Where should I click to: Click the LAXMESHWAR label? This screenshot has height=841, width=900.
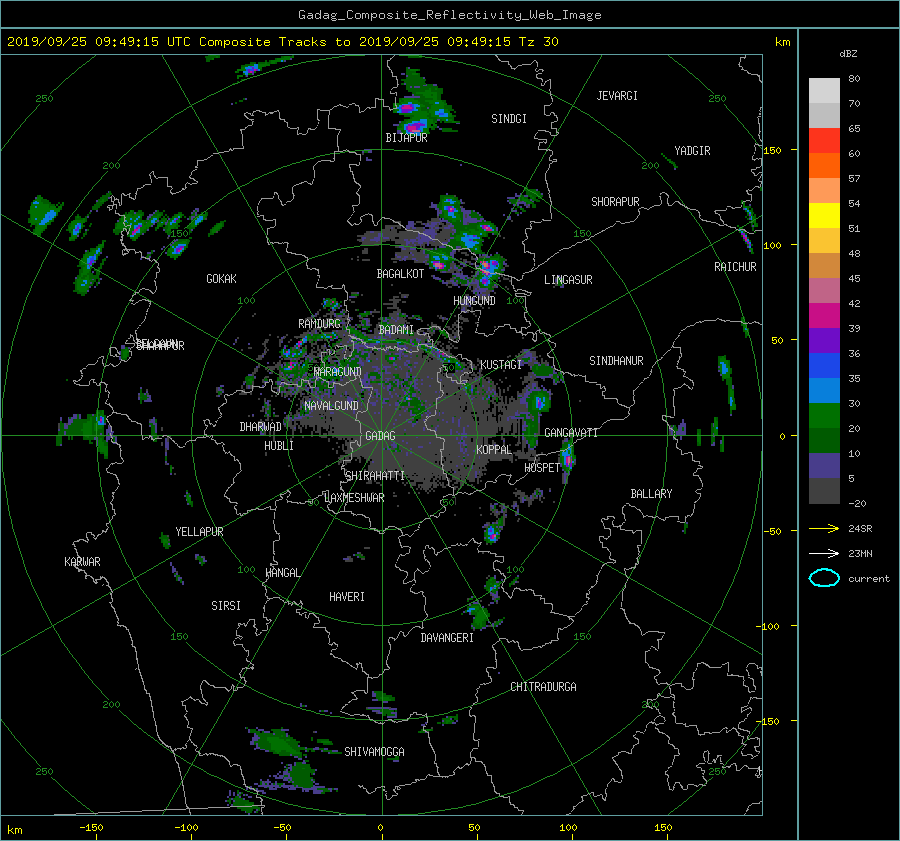354,498
